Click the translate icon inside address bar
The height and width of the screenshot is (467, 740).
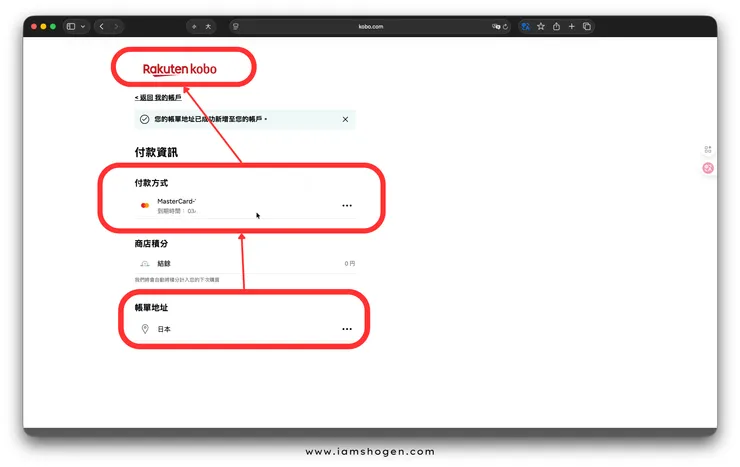coord(496,26)
